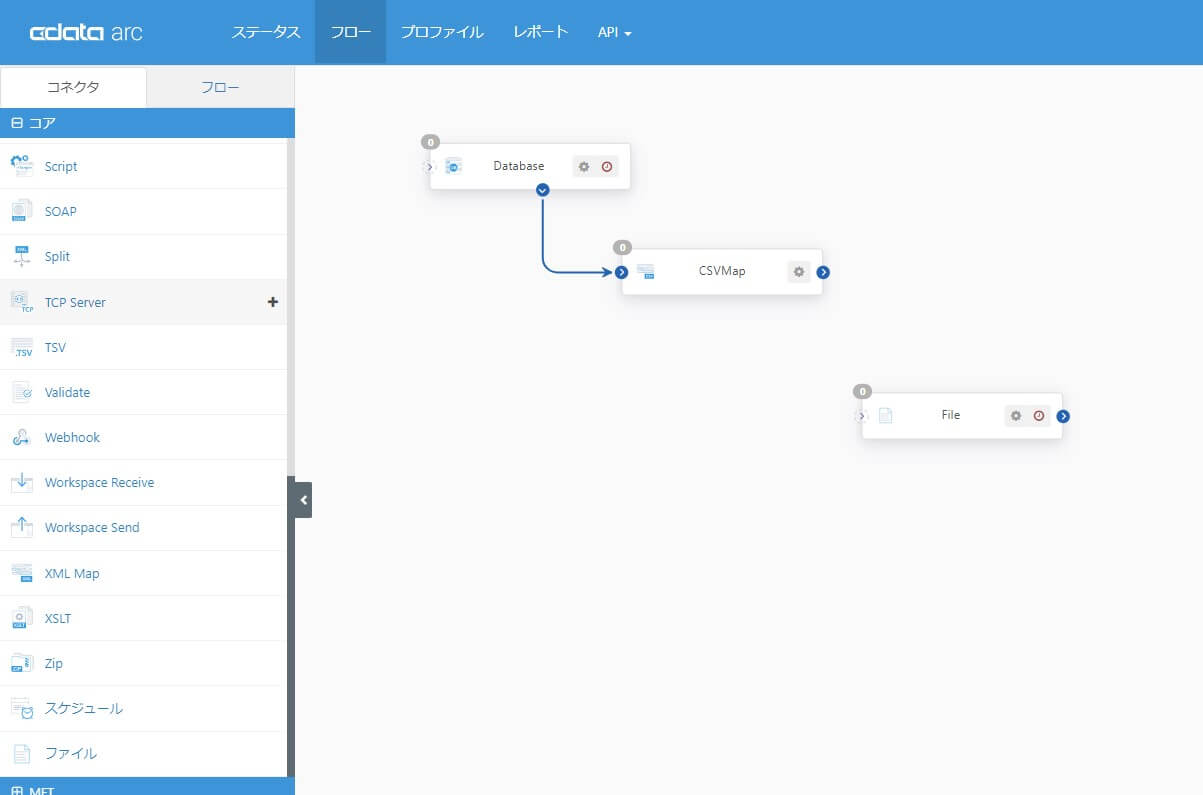Open the API dropdown menu
The height and width of the screenshot is (795, 1203).
tap(613, 31)
